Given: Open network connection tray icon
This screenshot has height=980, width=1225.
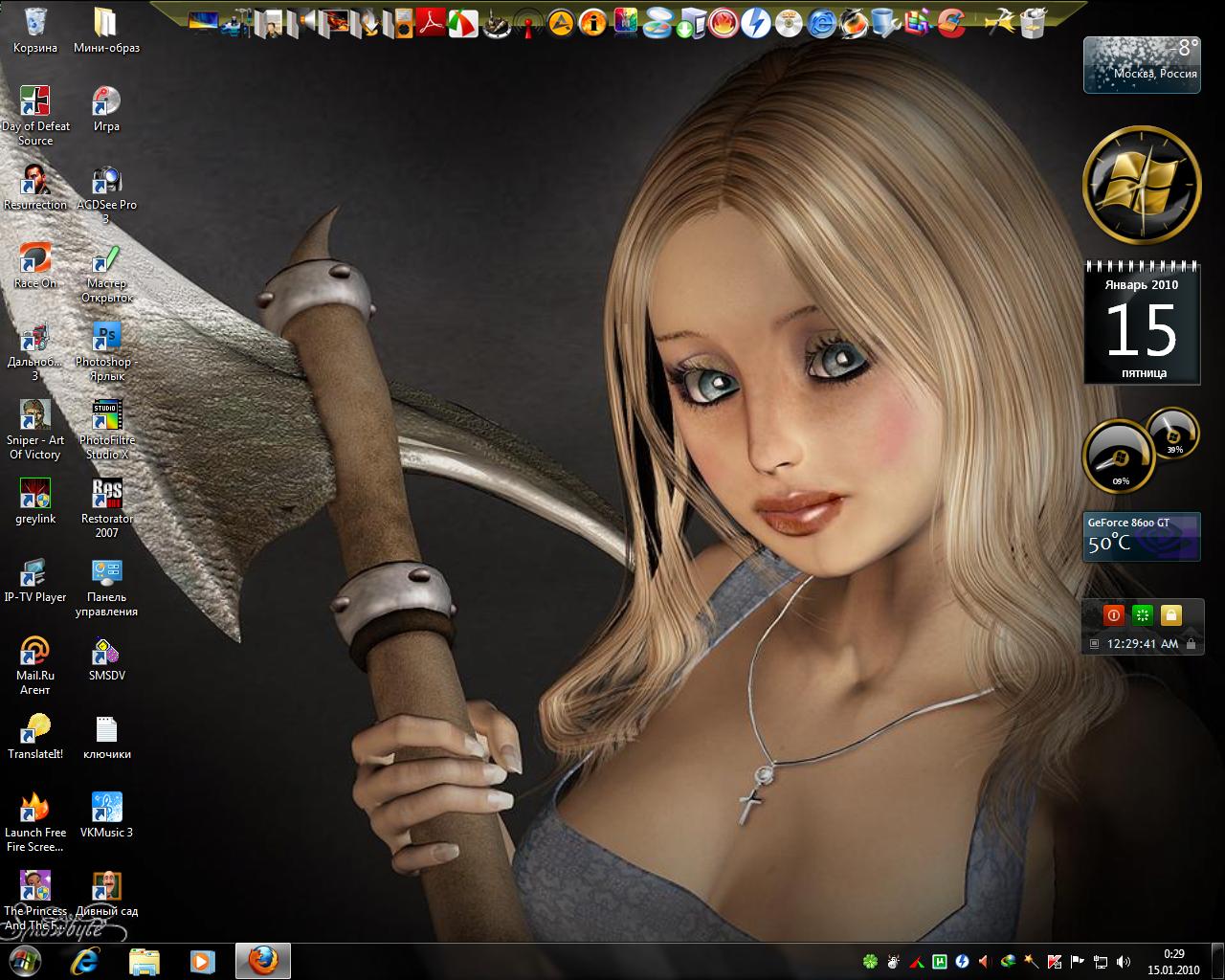Looking at the screenshot, I should [1100, 962].
